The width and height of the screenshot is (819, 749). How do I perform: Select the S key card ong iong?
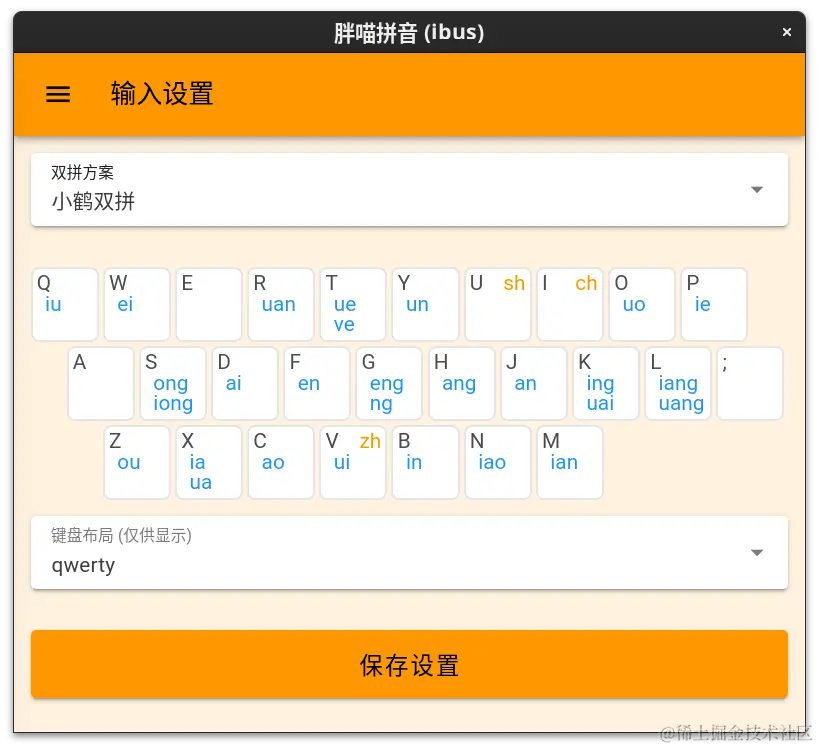pyautogui.click(x=173, y=383)
